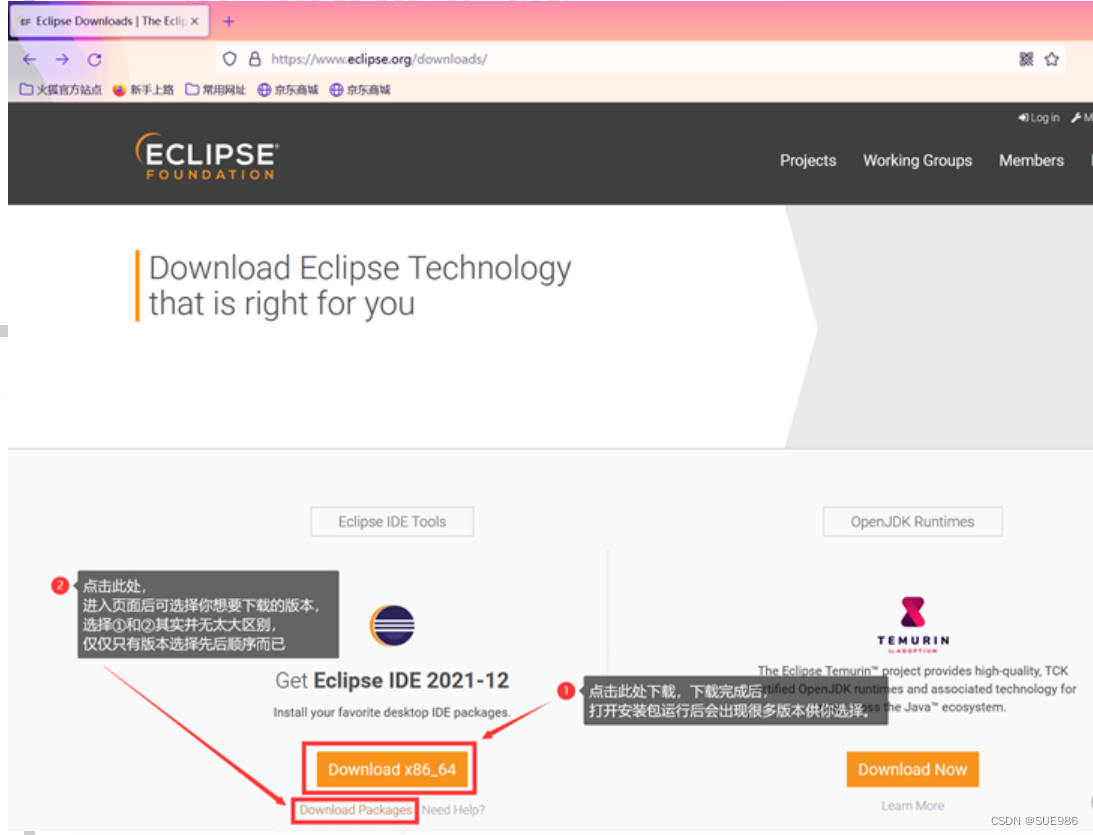Image resolution: width=1093 pixels, height=835 pixels.
Task: Open the Download Packages link
Action: (354, 810)
